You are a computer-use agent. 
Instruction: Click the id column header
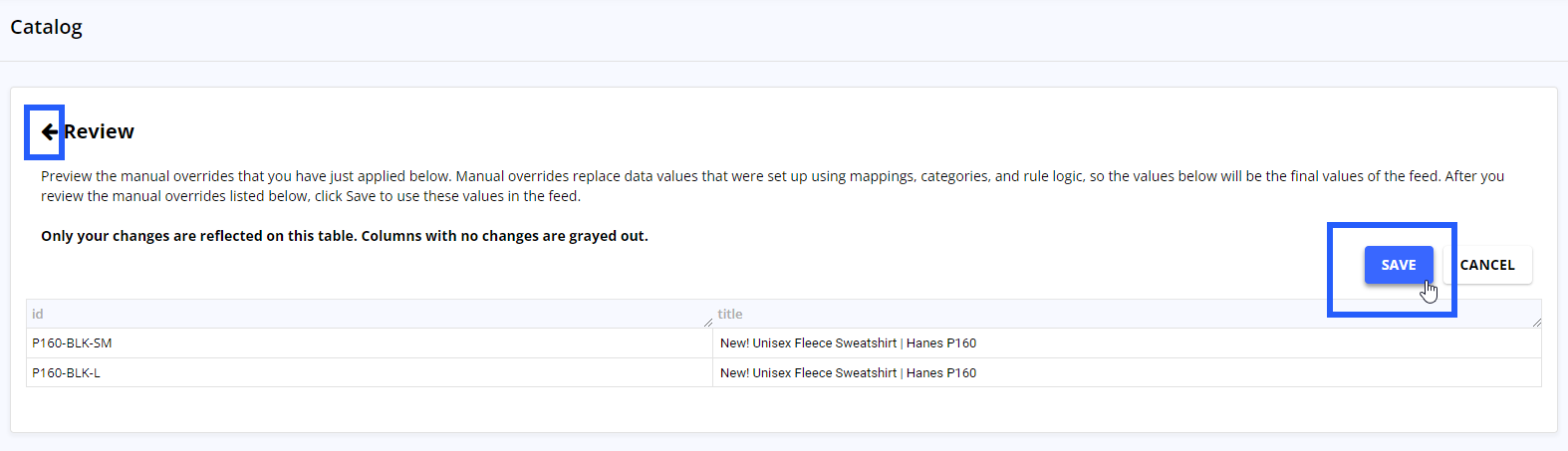pyautogui.click(x=370, y=314)
